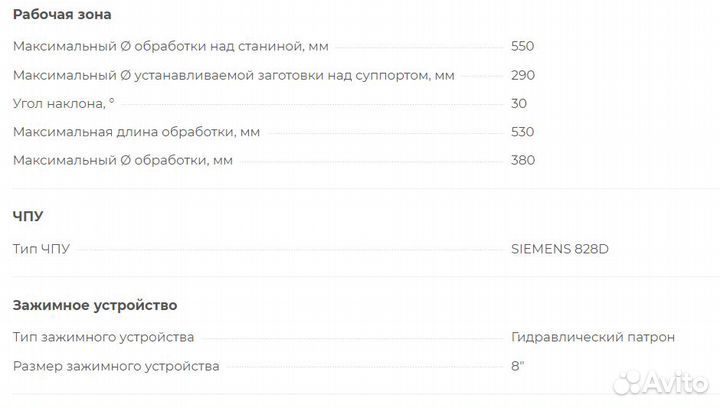Click the value 550 in the table

click(x=523, y=46)
